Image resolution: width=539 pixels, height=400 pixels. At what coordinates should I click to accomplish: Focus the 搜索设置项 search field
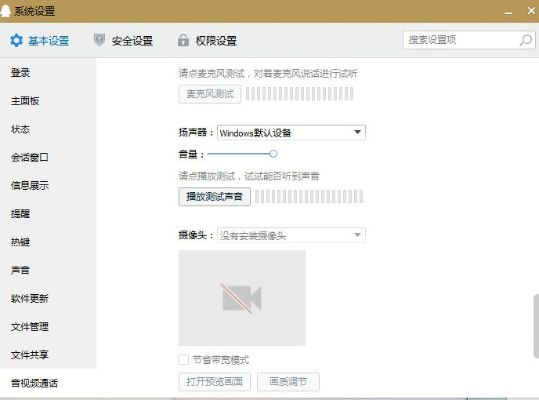461,40
